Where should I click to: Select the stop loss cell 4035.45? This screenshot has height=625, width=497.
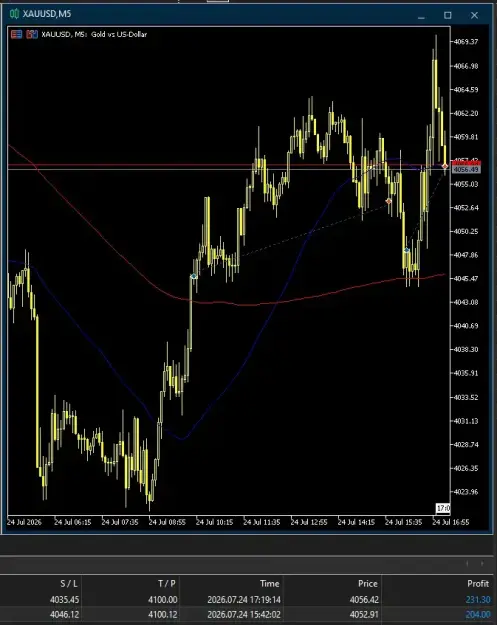click(64, 599)
